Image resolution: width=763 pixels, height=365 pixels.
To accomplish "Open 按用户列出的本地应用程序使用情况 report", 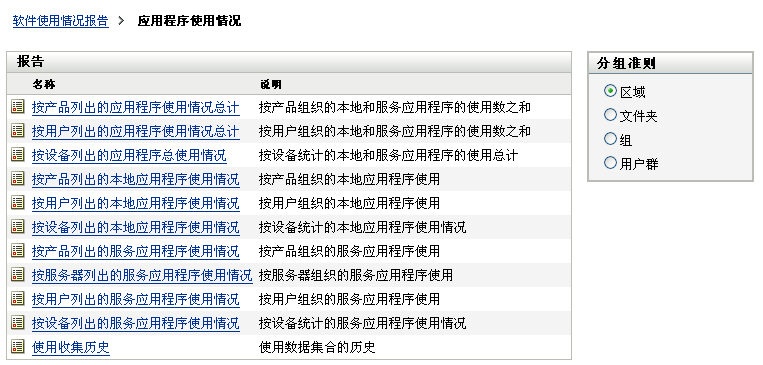I will [x=136, y=203].
